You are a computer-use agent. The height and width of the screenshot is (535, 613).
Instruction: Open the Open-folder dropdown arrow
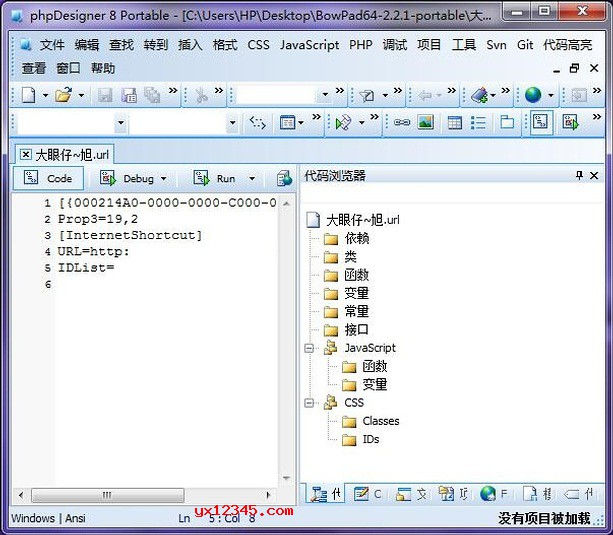[x=81, y=95]
